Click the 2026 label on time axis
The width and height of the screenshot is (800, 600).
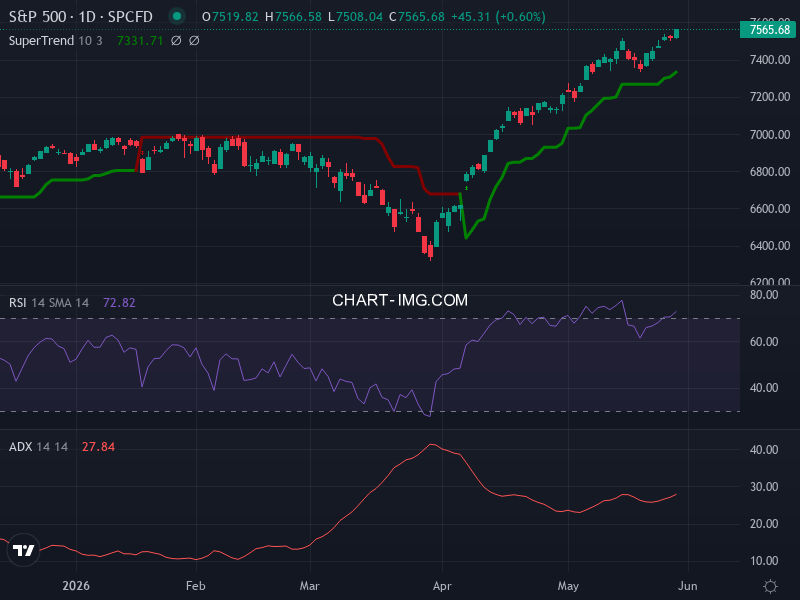coord(76,586)
